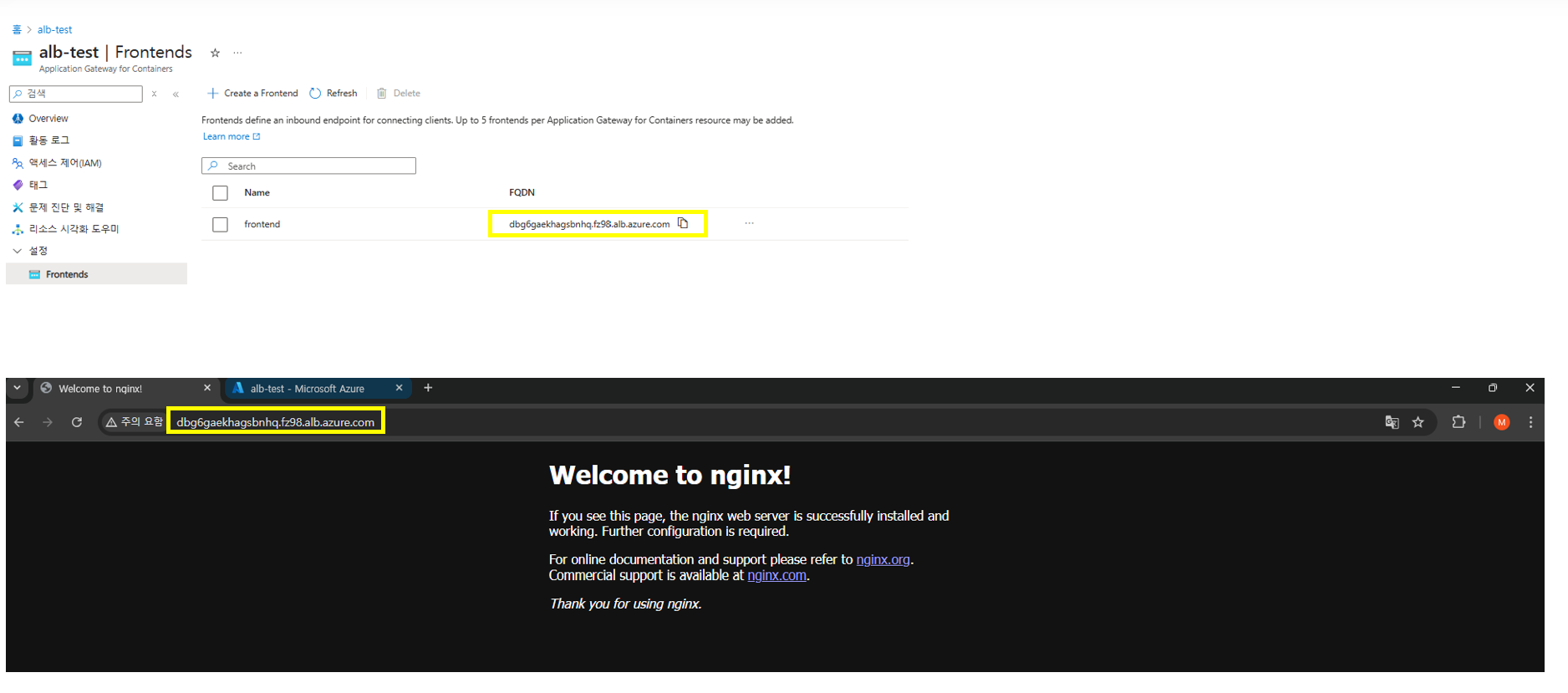
Task: Copy the FQDN with the copy icon
Action: pyautogui.click(x=683, y=223)
